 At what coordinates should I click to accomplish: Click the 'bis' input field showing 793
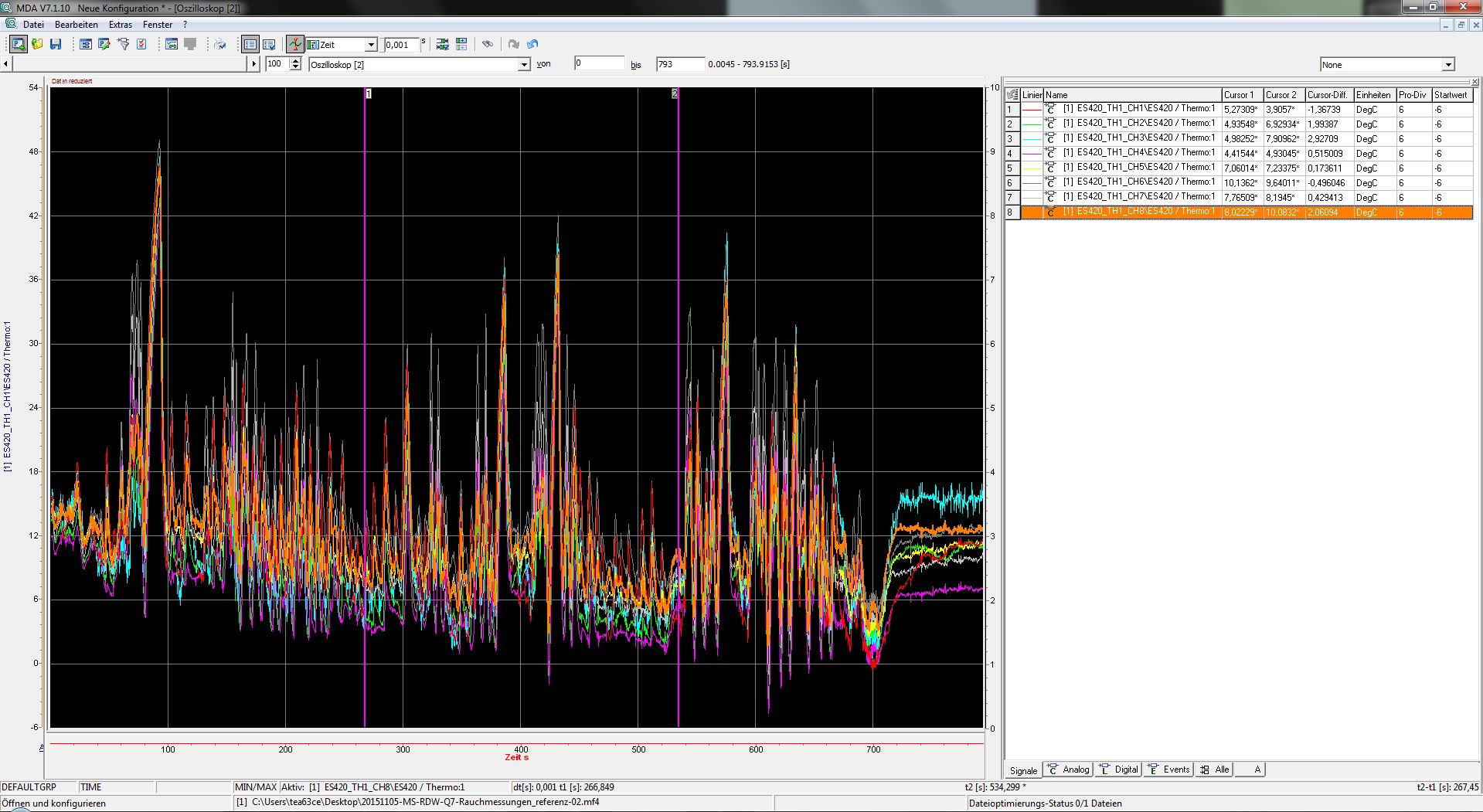click(x=680, y=64)
